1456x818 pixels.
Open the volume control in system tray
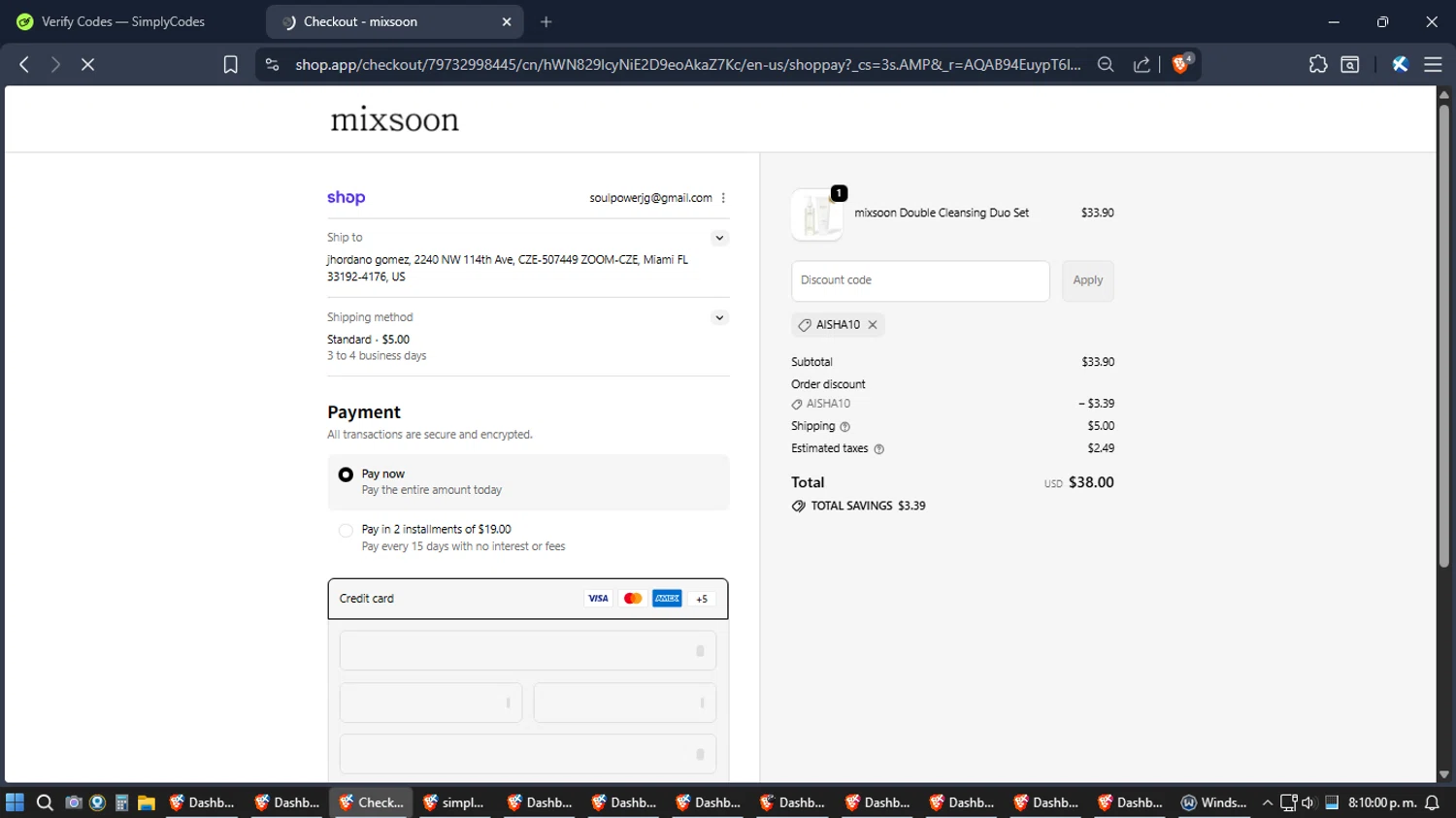(x=1307, y=802)
